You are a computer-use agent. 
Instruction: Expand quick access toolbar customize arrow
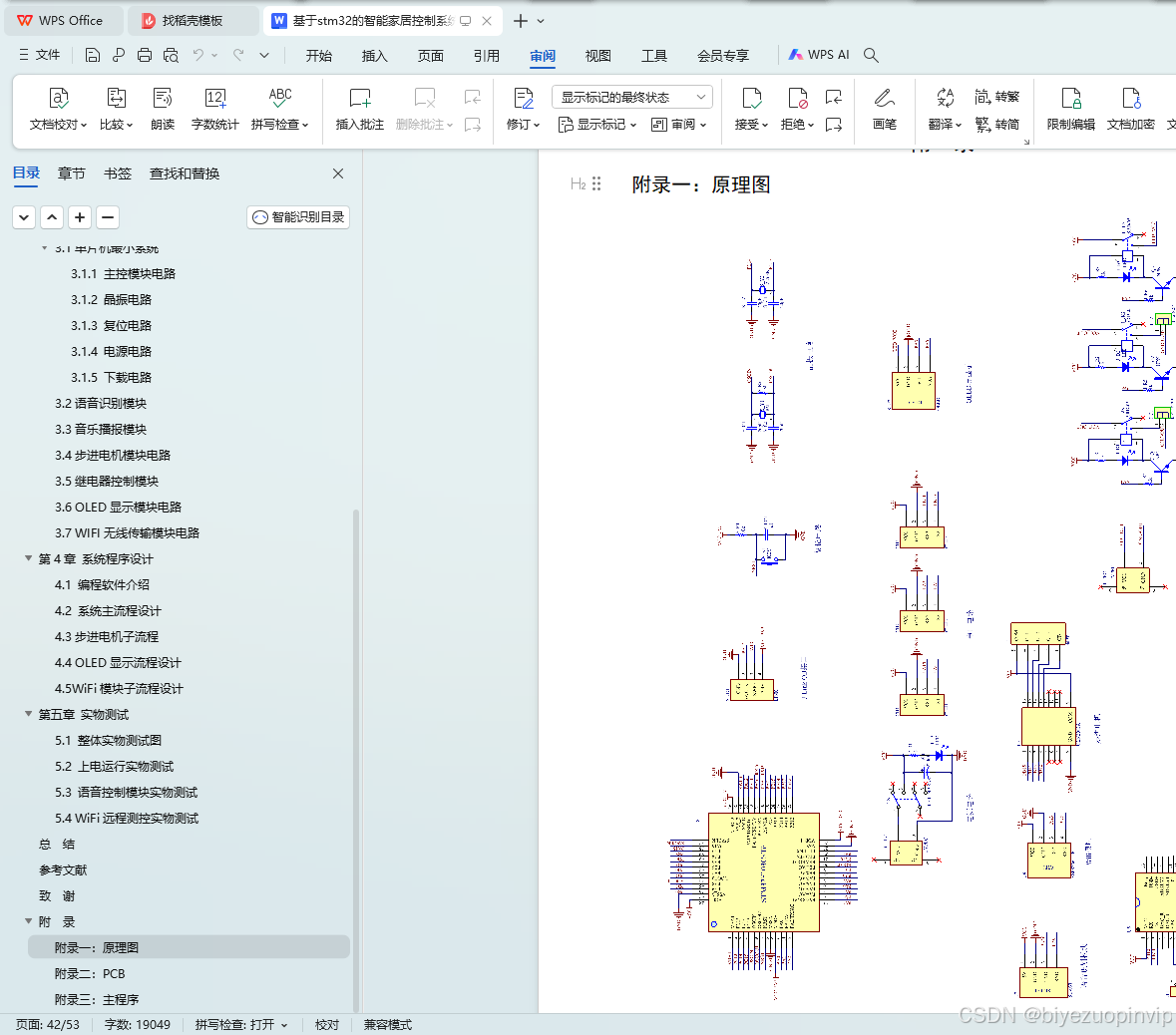(264, 55)
